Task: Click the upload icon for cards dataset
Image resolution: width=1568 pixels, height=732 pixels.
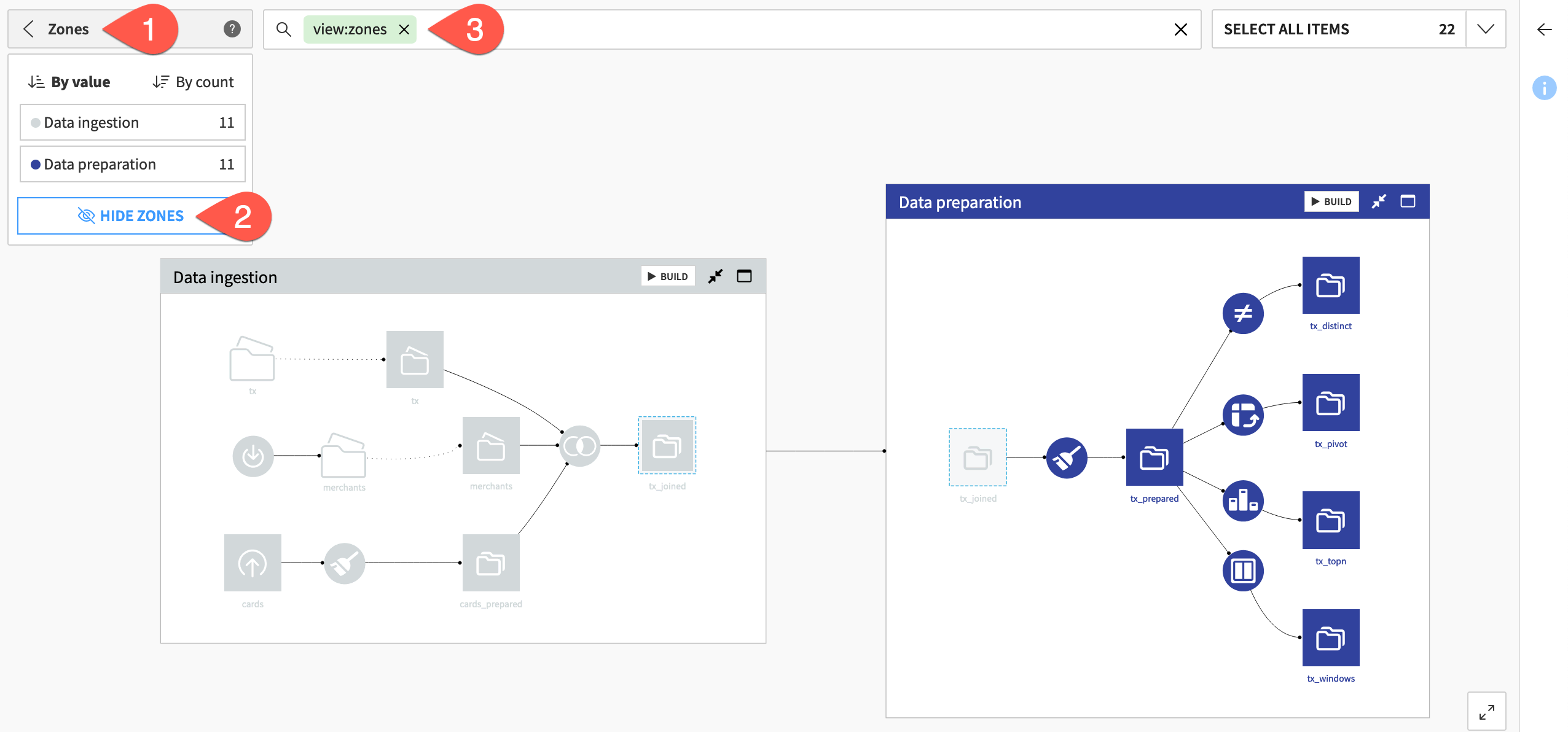Action: tap(252, 562)
